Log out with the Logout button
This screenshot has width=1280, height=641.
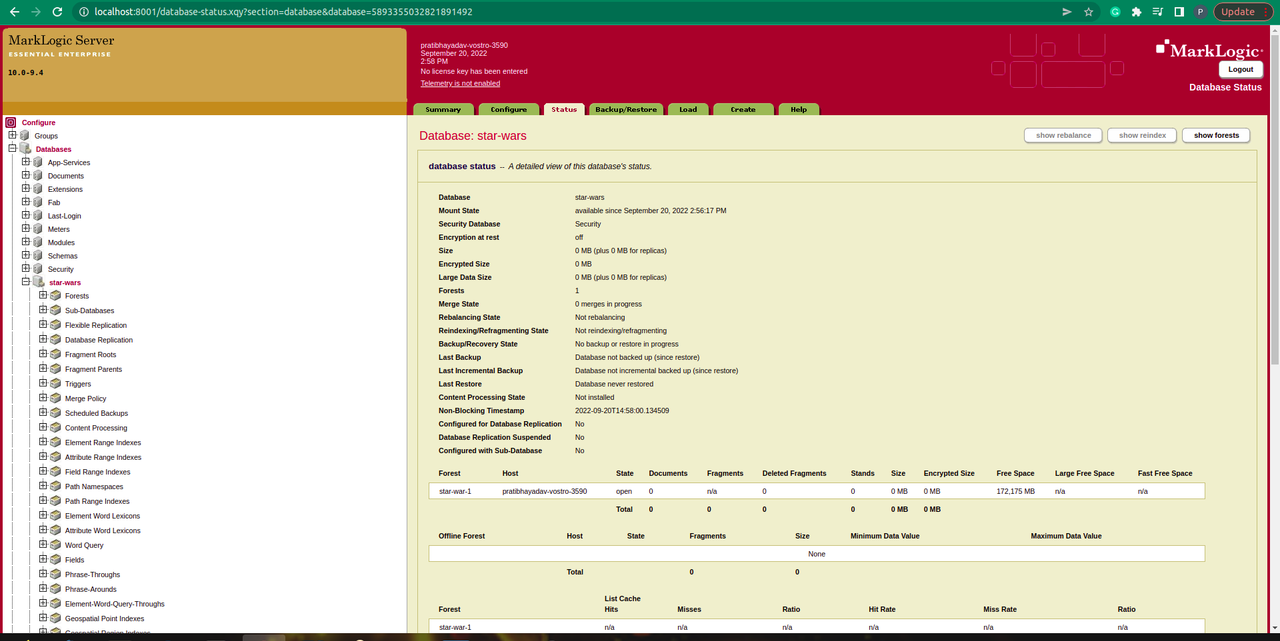tap(1240, 69)
